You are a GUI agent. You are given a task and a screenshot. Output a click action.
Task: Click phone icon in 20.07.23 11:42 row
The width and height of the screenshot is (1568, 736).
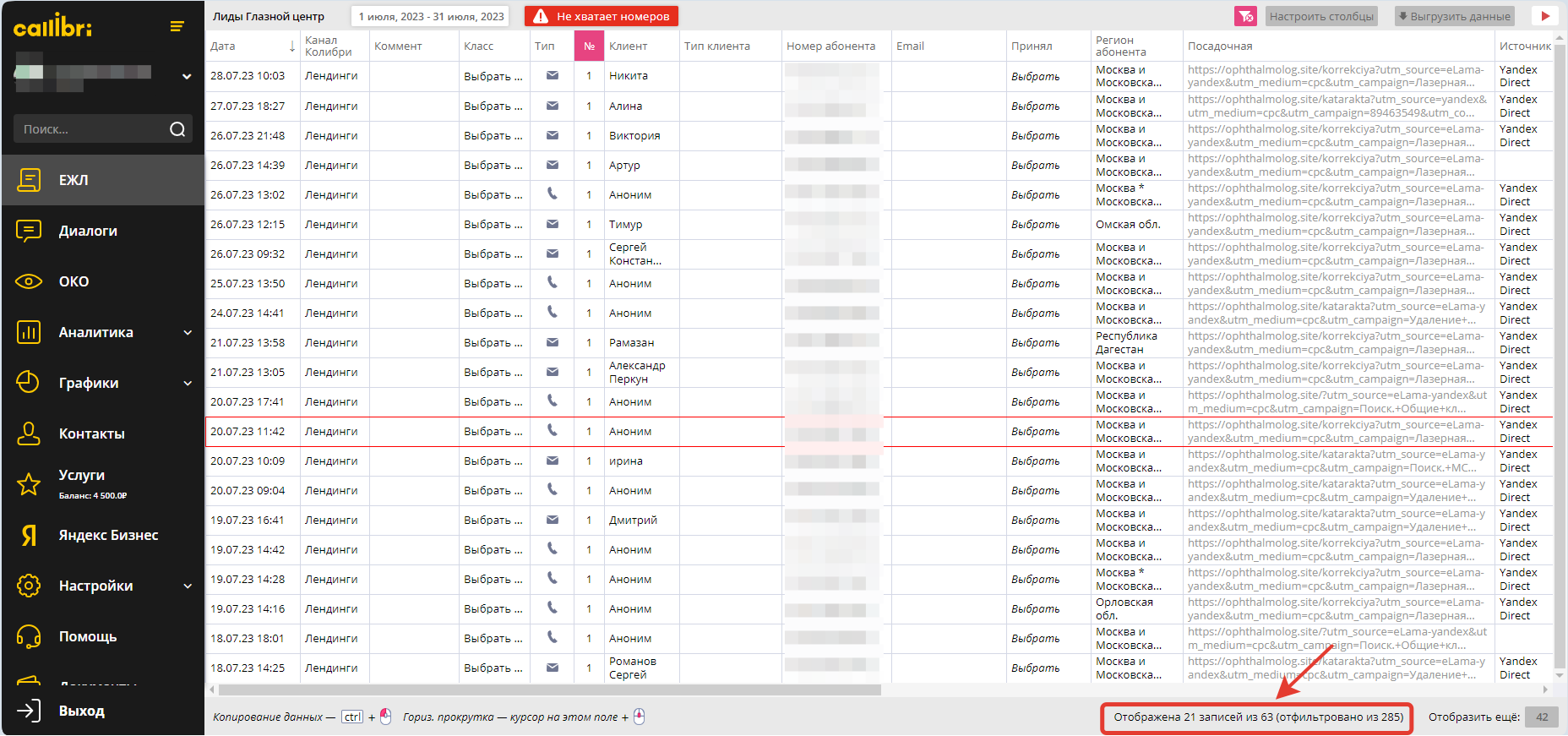click(552, 430)
